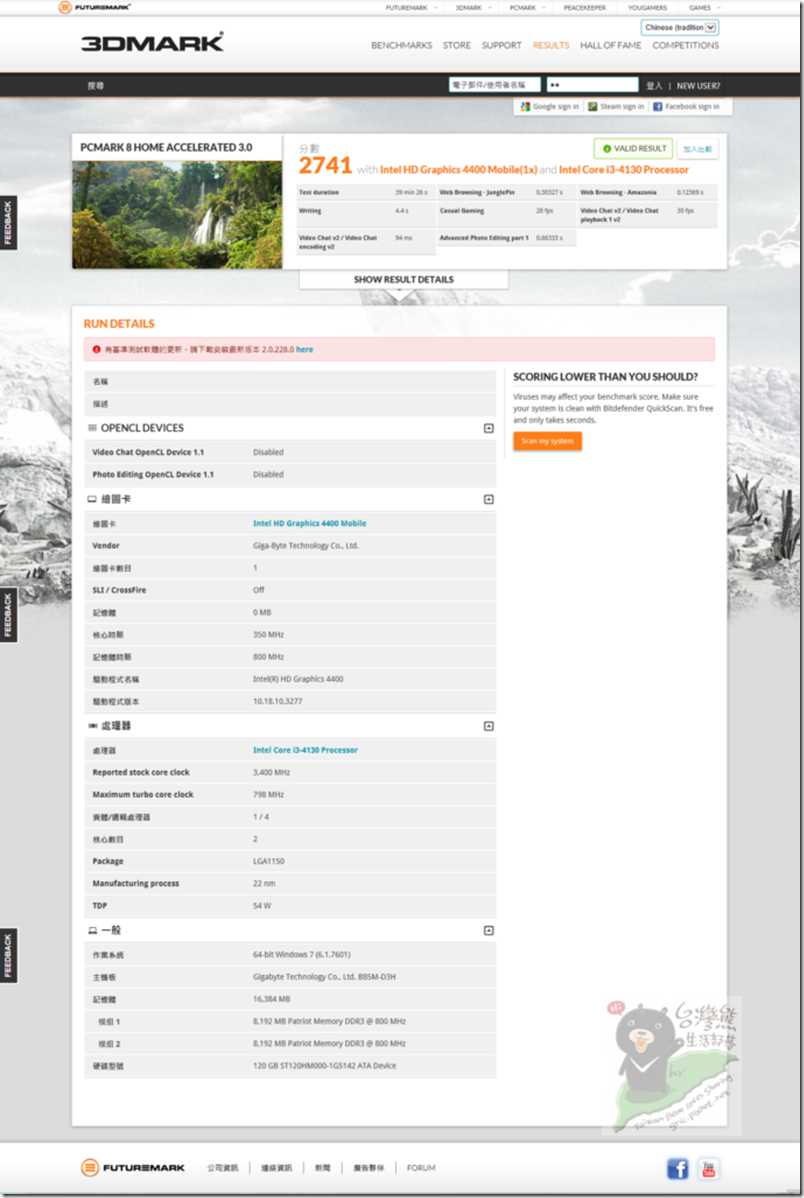Click Intel HD Graphics 4400 Mobile(1x) in the score header
This screenshot has height=1198, width=804.
(x=459, y=170)
